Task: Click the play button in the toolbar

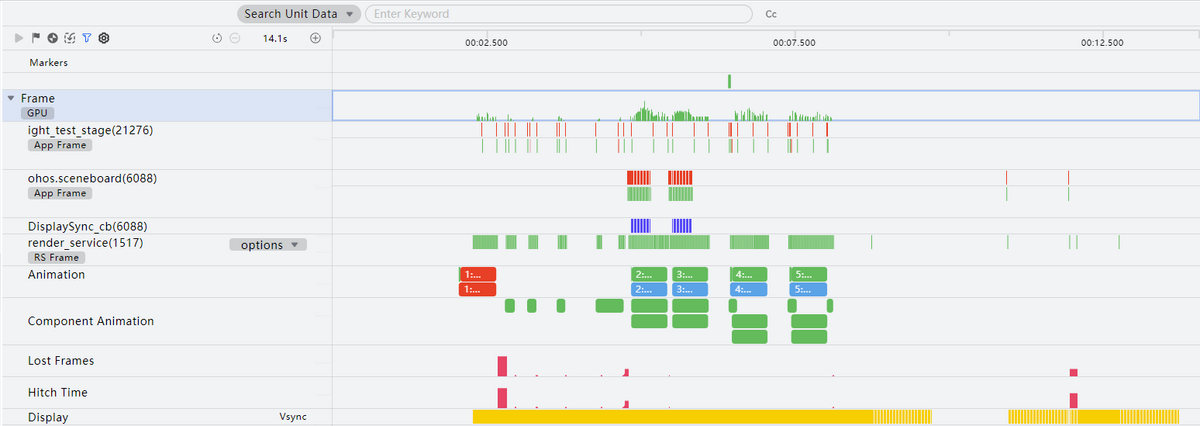Action: (x=19, y=38)
